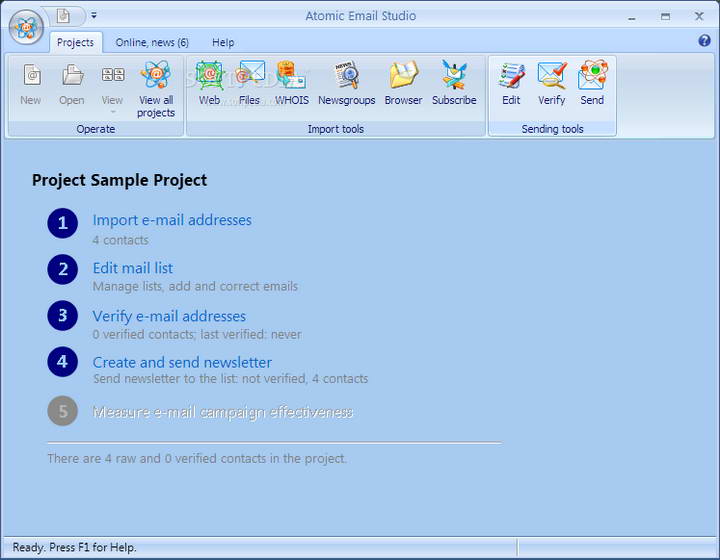
Task: Close the Atomic Email Studio window
Action: coord(699,17)
